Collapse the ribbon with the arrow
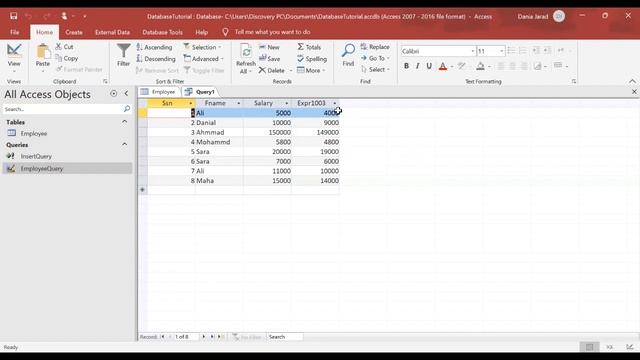Screen dimensions: 640x360 pos(632,81)
